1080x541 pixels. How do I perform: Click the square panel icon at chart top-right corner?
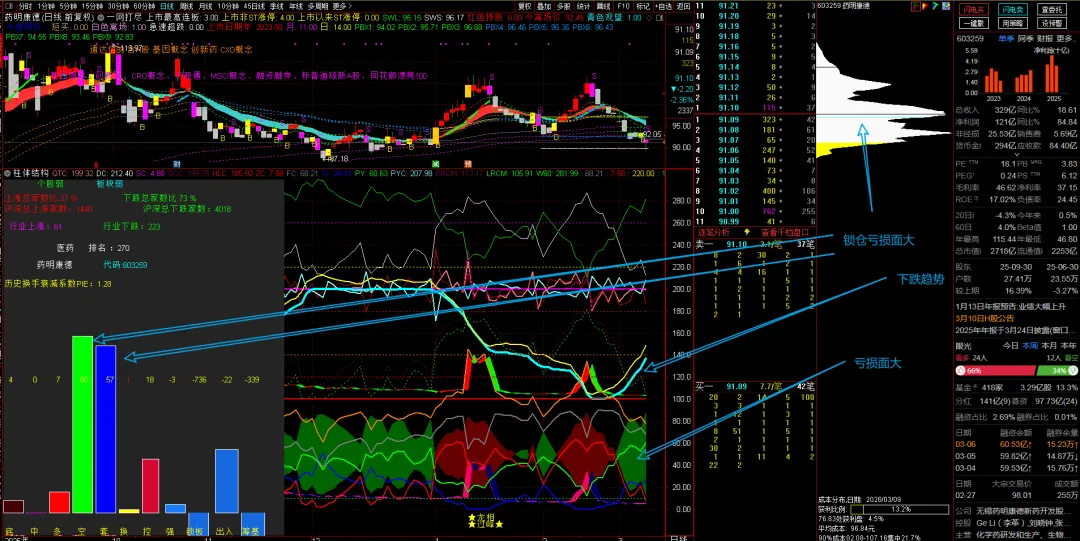point(659,18)
